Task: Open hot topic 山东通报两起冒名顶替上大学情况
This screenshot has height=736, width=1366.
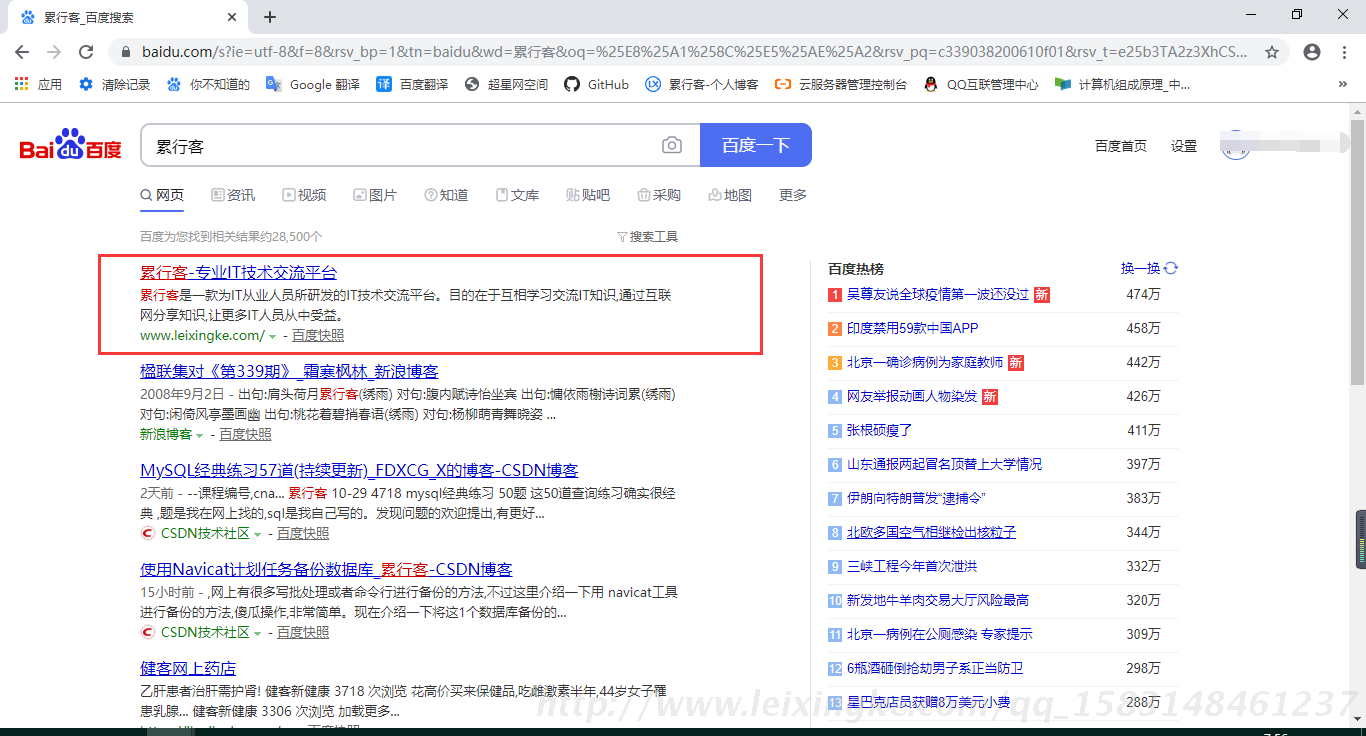Action: (944, 465)
